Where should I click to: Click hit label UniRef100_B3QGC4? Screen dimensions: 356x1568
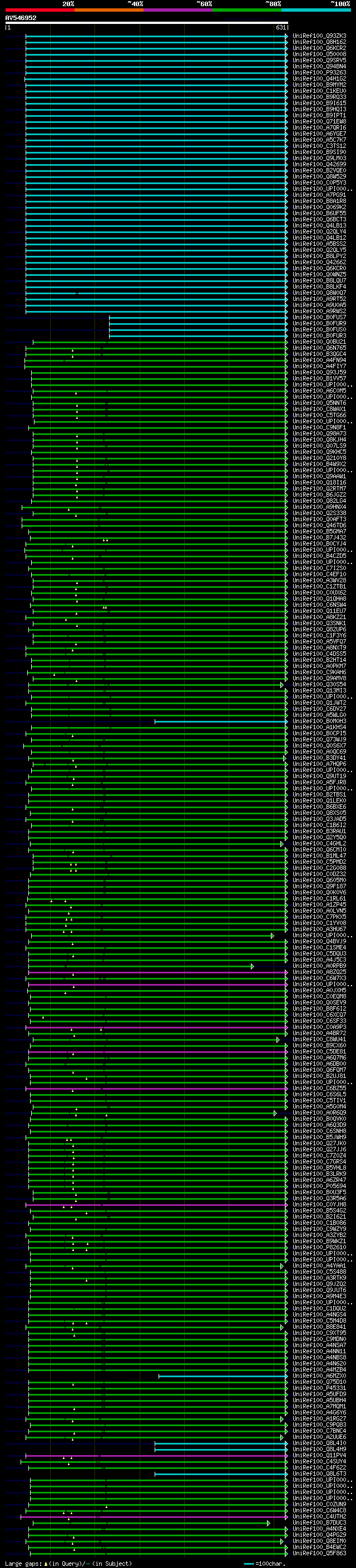click(319, 354)
